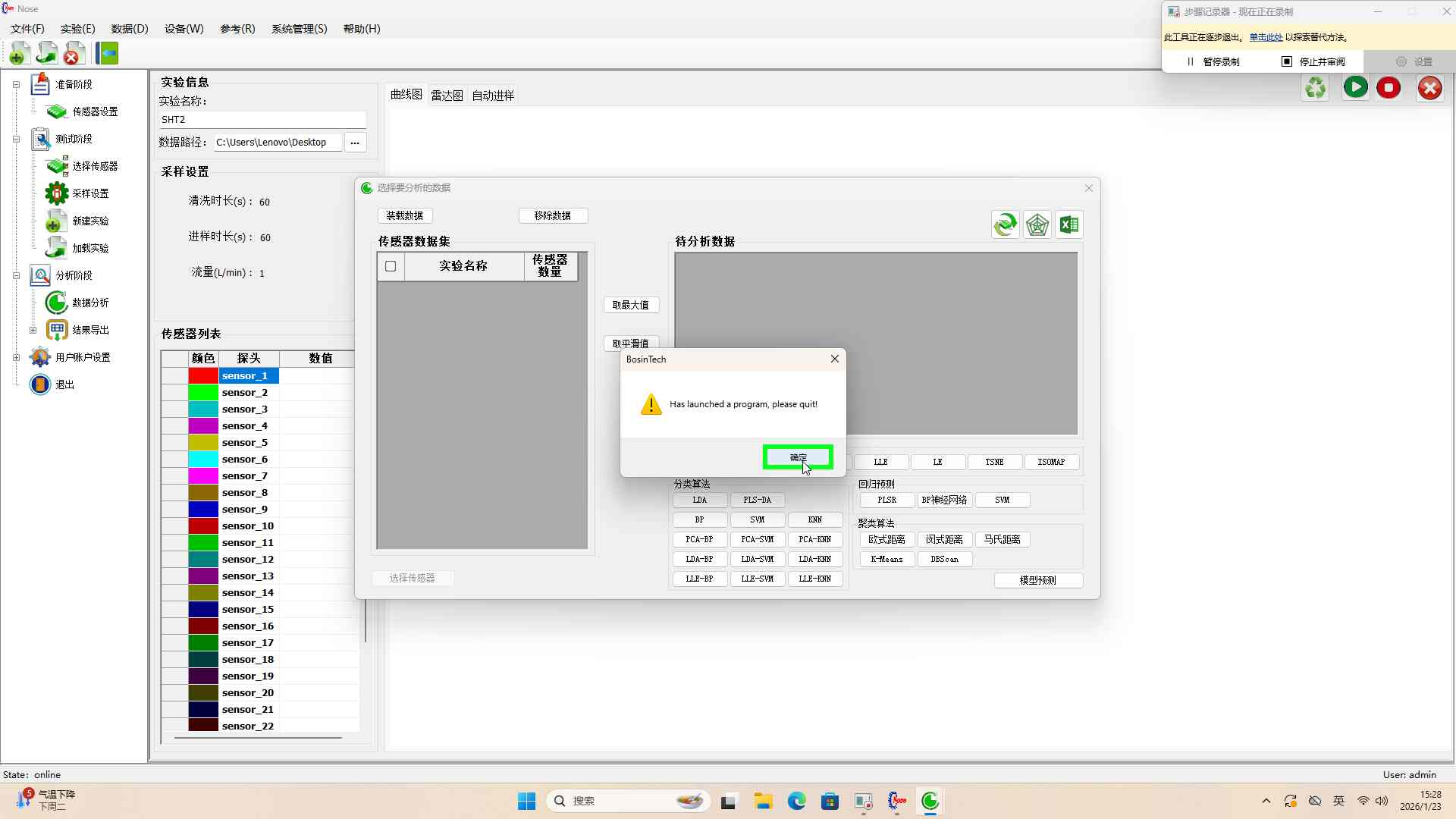Expand the 用户账户设置 tree node
The image size is (1456, 819).
[16, 357]
